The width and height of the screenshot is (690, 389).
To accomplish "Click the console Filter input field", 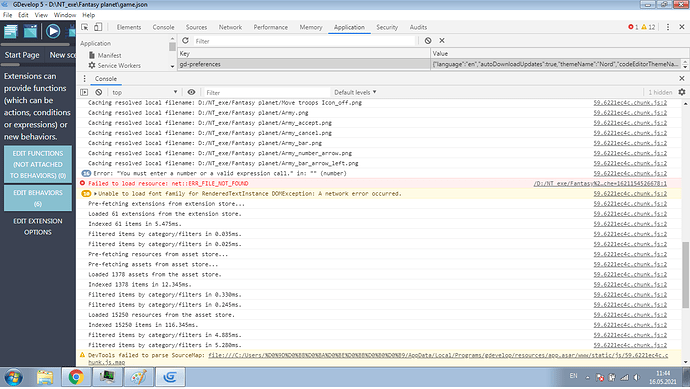I will tap(266, 92).
